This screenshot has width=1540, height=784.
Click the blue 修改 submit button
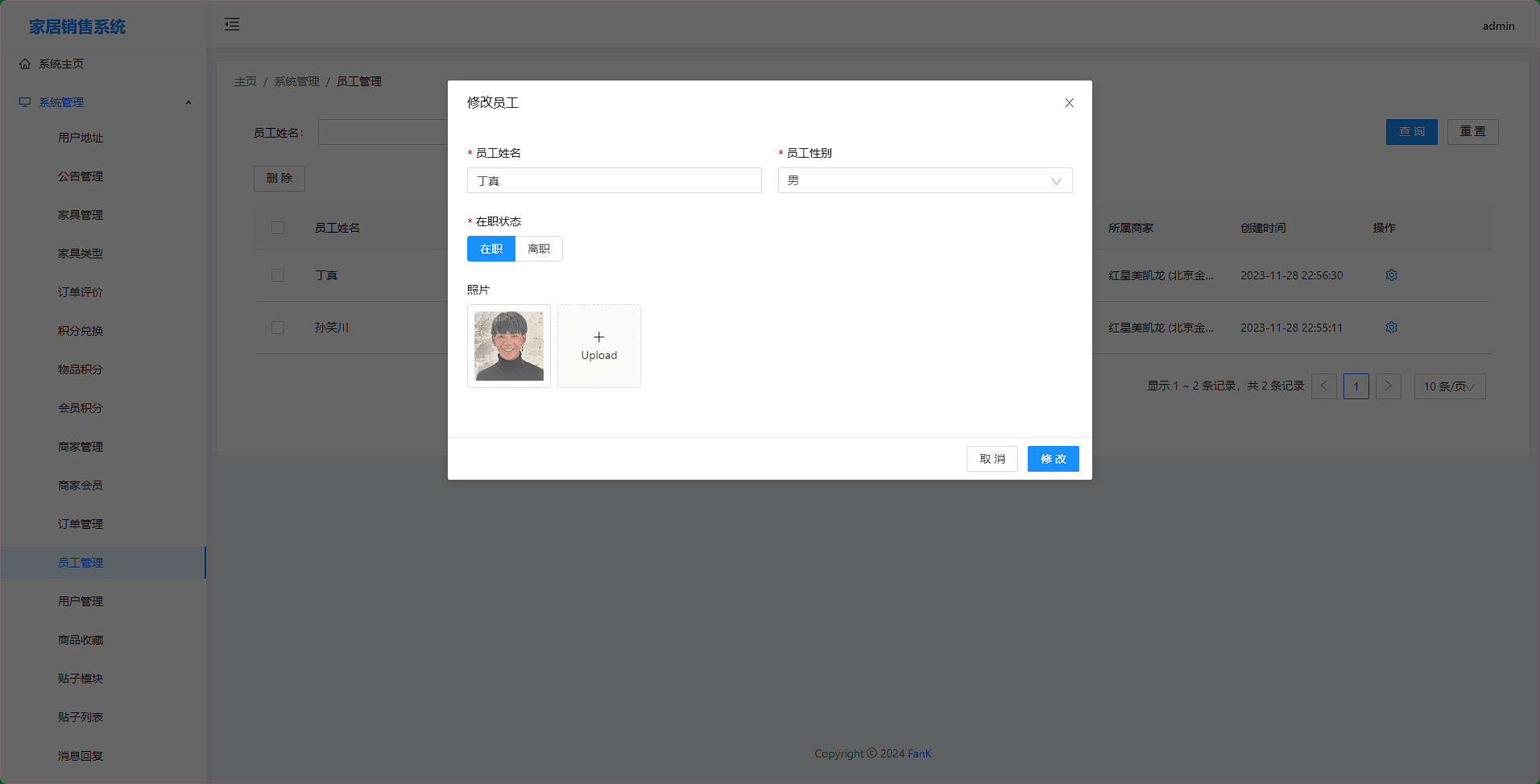(1054, 459)
